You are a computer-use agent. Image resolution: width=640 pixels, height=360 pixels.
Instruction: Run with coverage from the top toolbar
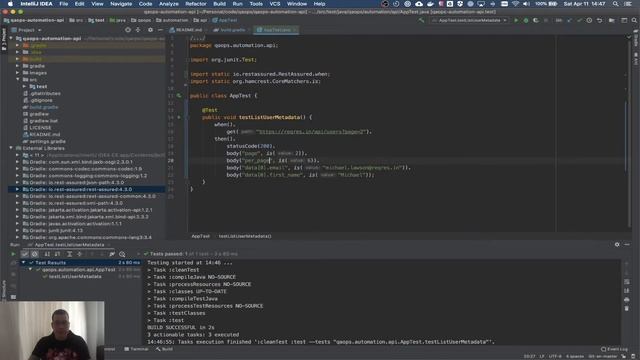tap(536, 20)
